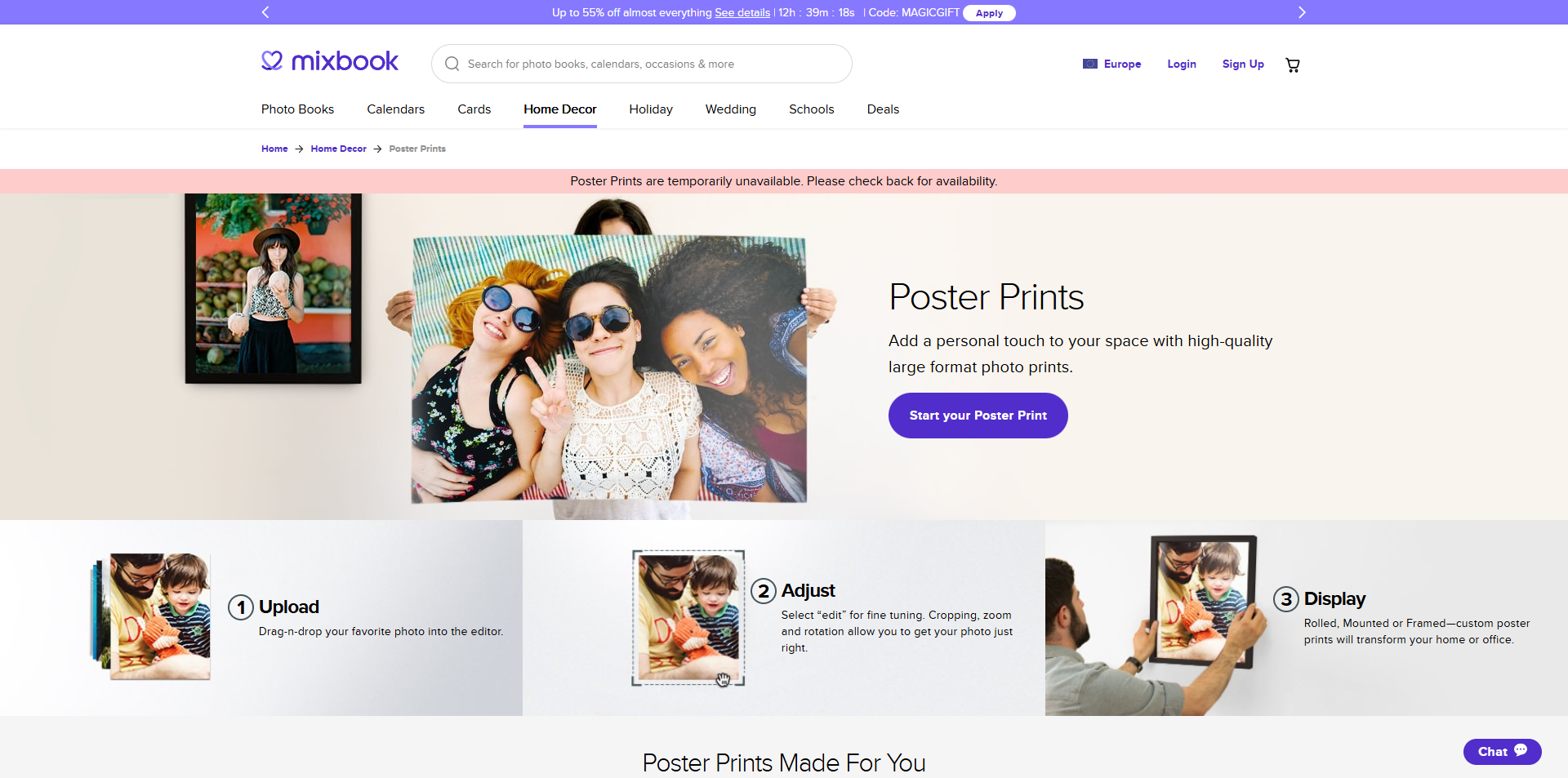Open the See details link
Screen dimensions: 1568x778
pyautogui.click(x=742, y=12)
